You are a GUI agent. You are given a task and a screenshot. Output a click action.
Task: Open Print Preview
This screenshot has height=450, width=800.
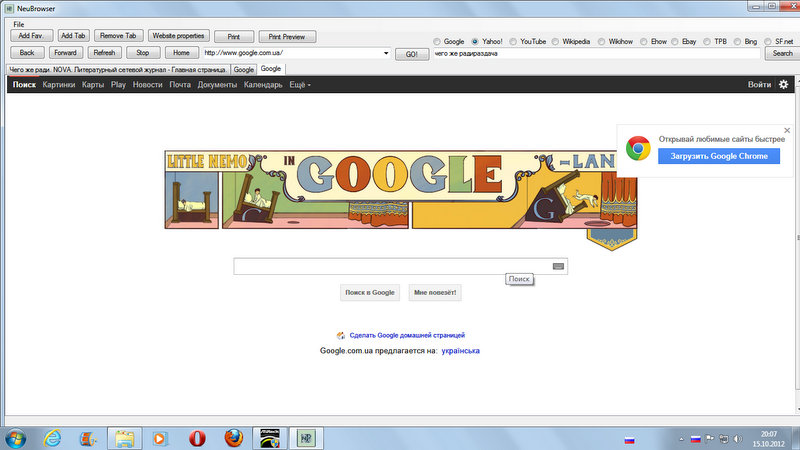click(x=287, y=37)
